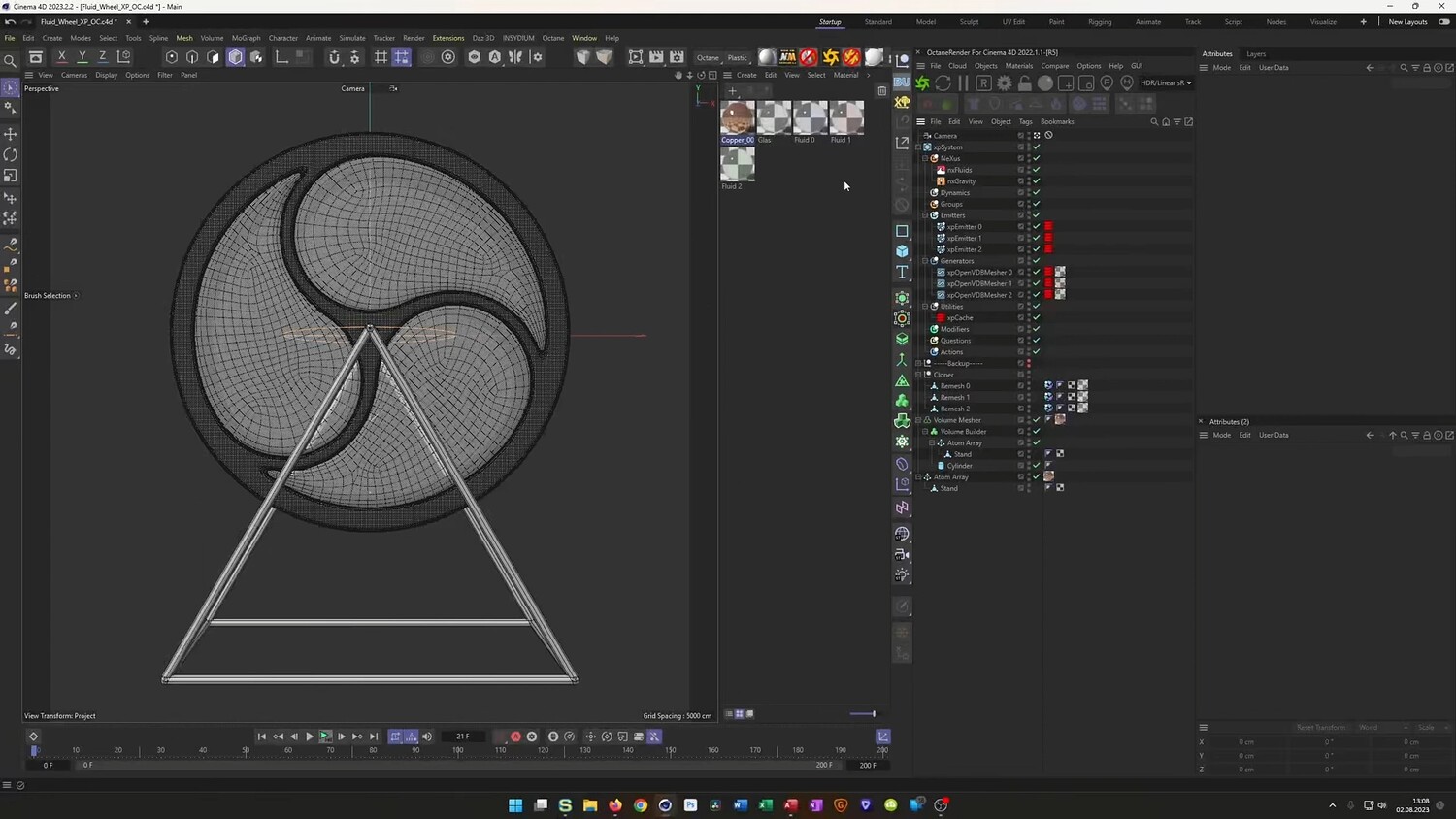
Task: Click timeline ruler at frame 100
Action: [458, 749]
